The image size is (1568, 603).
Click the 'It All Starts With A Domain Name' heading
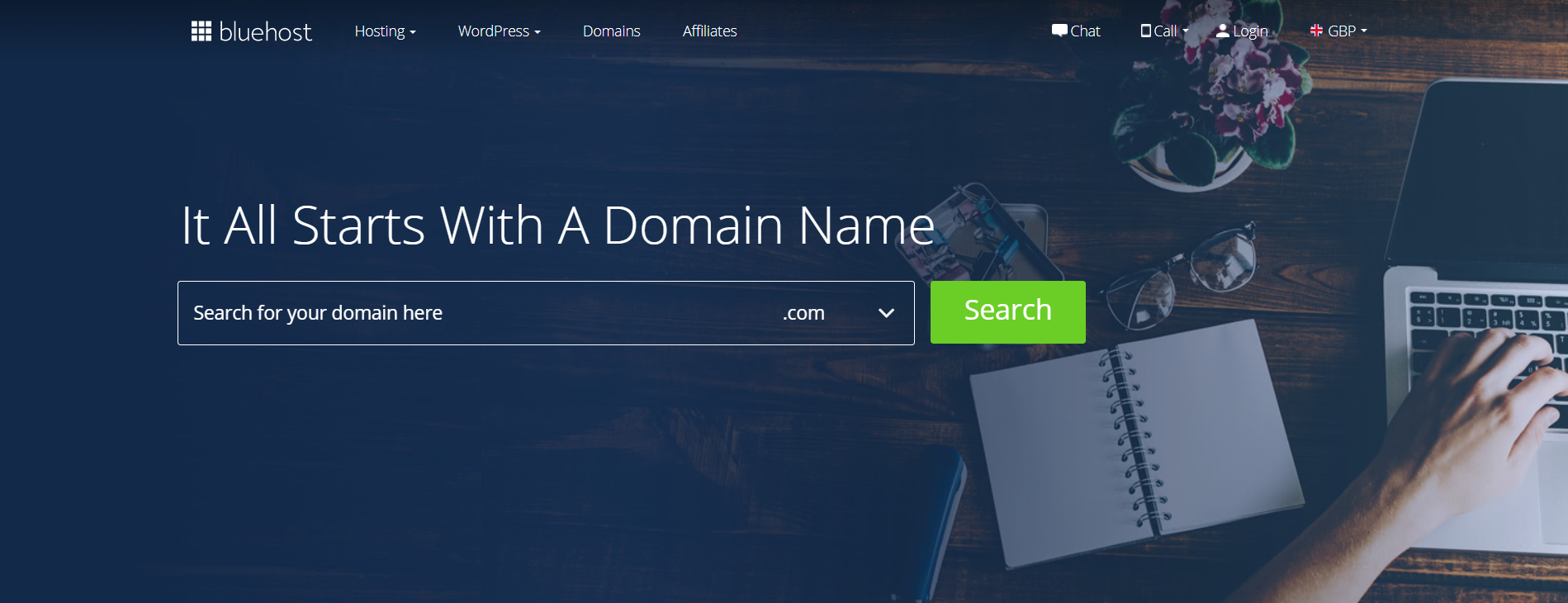coord(558,226)
